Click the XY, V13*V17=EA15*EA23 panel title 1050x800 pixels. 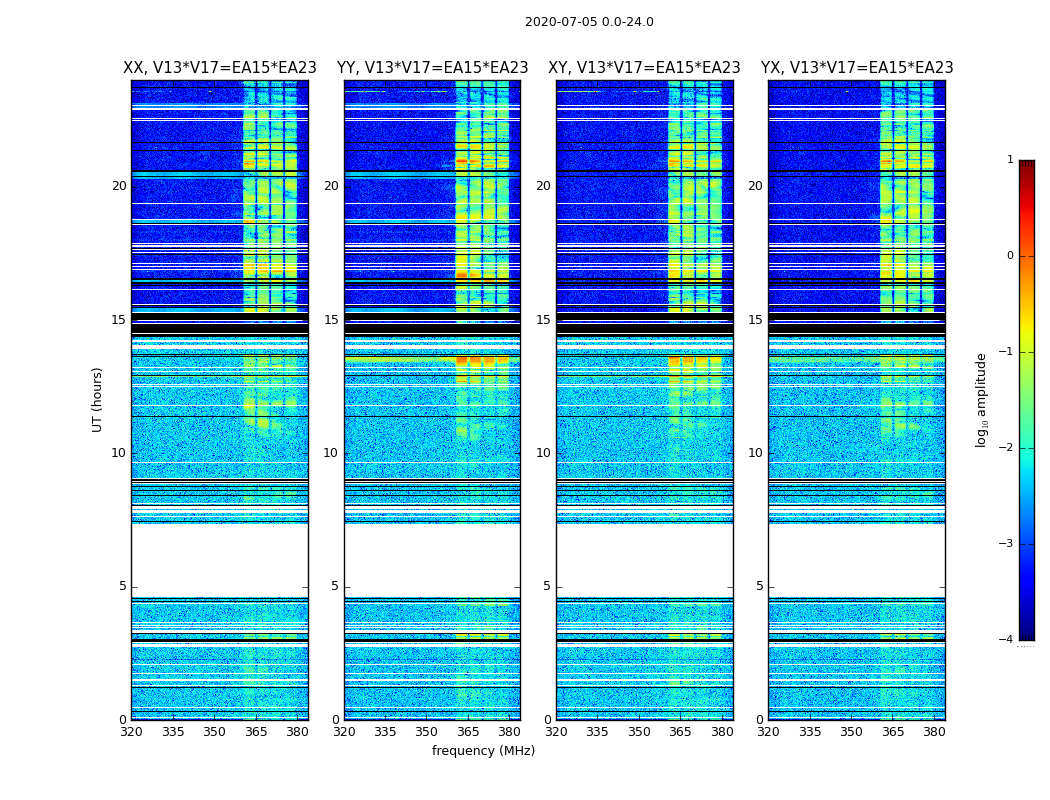644,68
